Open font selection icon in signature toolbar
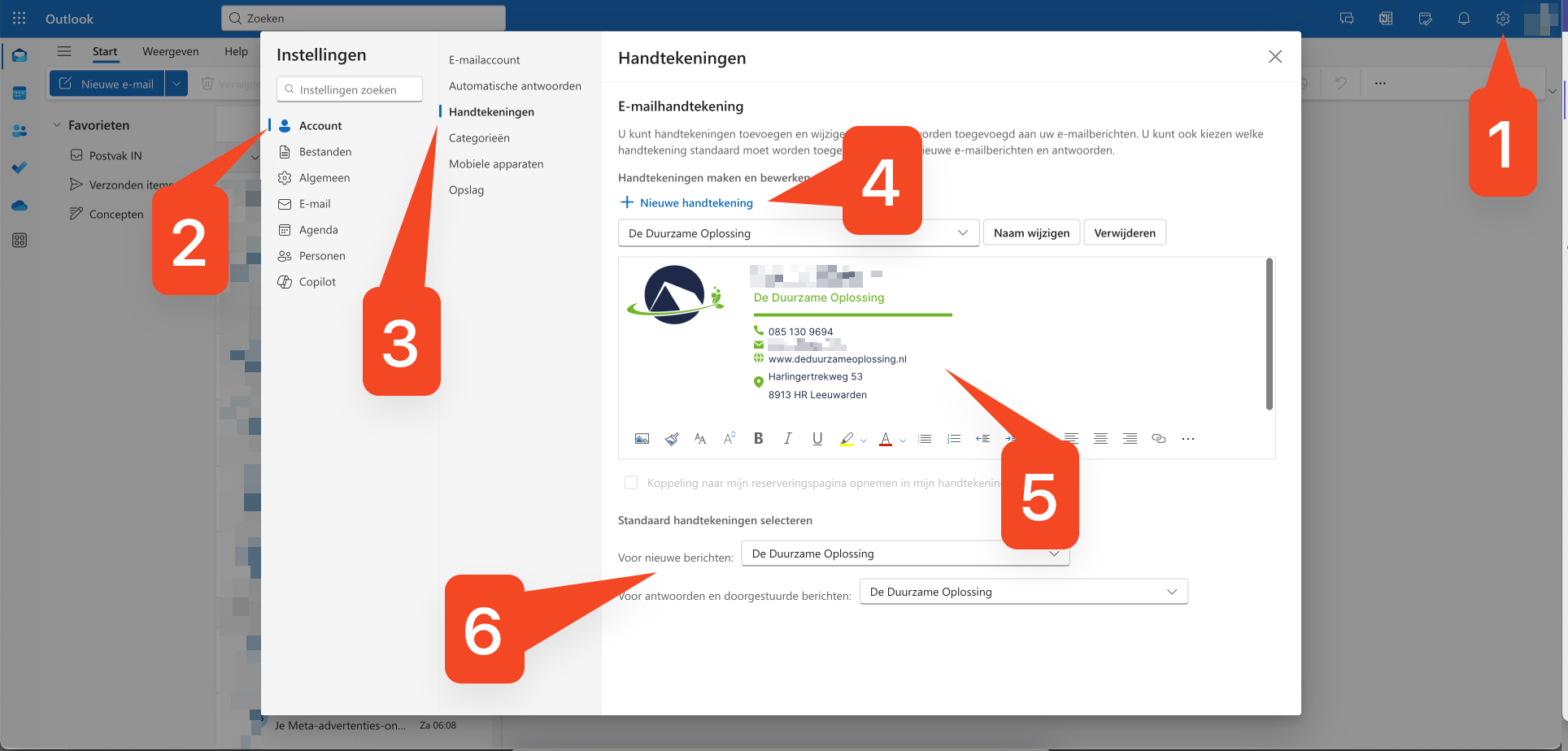The height and width of the screenshot is (751, 1568). tap(700, 439)
